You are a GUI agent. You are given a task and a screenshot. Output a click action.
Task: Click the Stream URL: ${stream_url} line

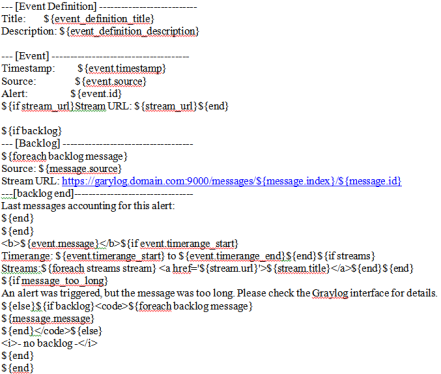click(115, 106)
